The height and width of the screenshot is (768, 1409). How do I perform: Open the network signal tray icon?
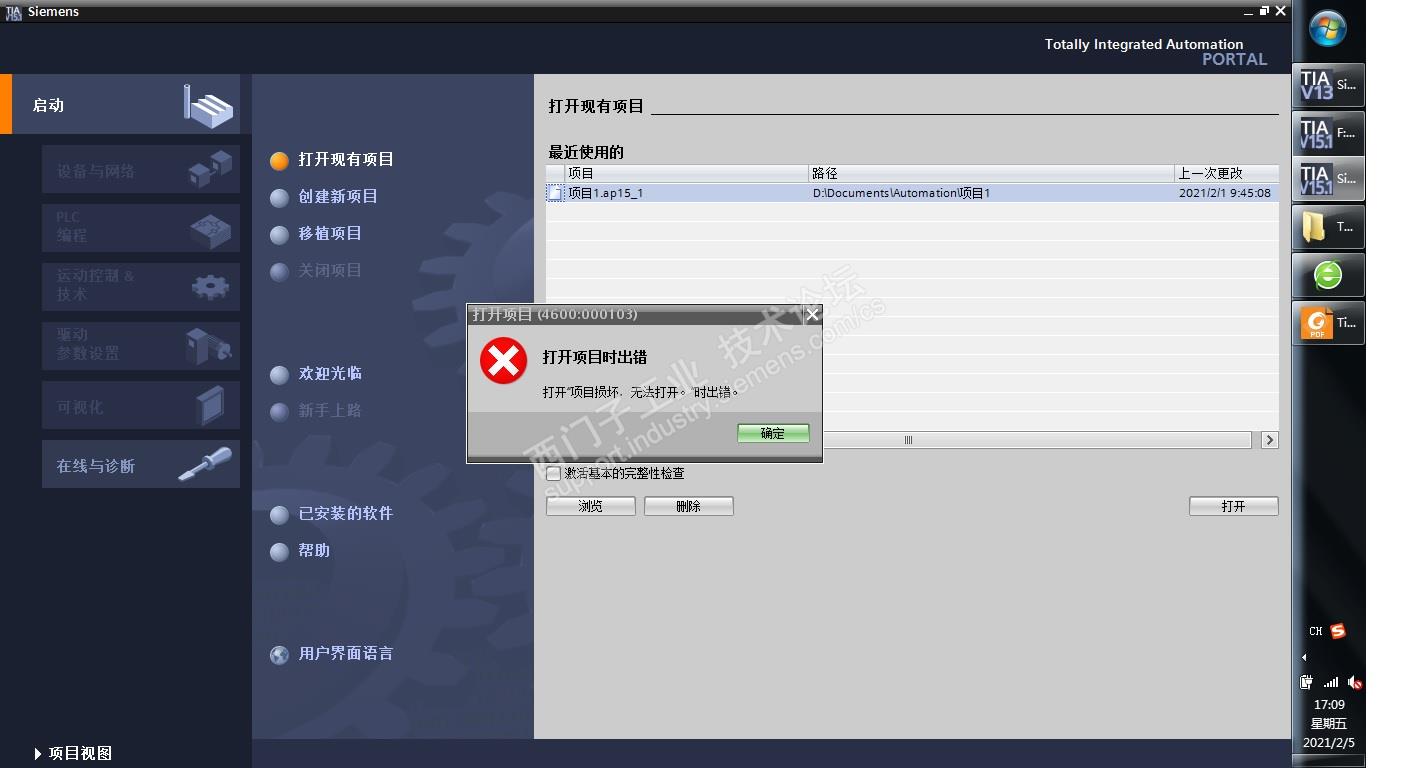pos(1331,682)
